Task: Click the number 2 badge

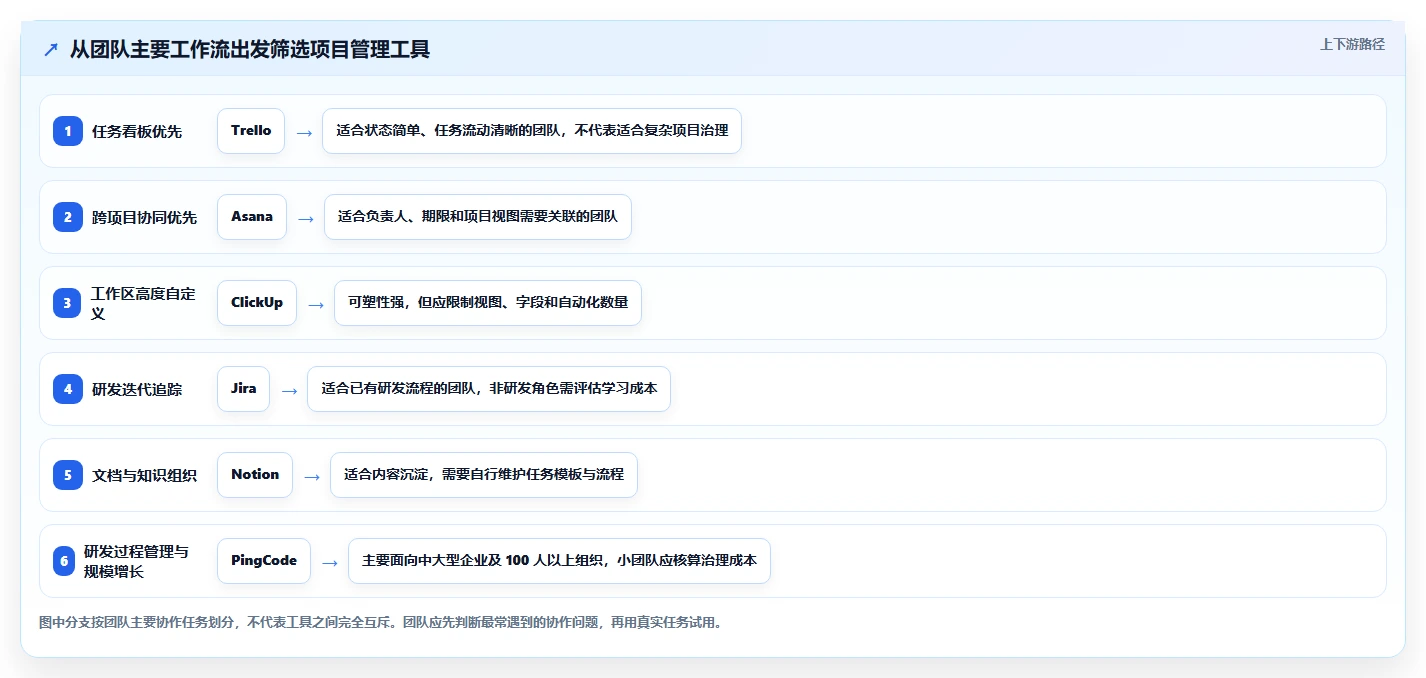Action: (68, 217)
